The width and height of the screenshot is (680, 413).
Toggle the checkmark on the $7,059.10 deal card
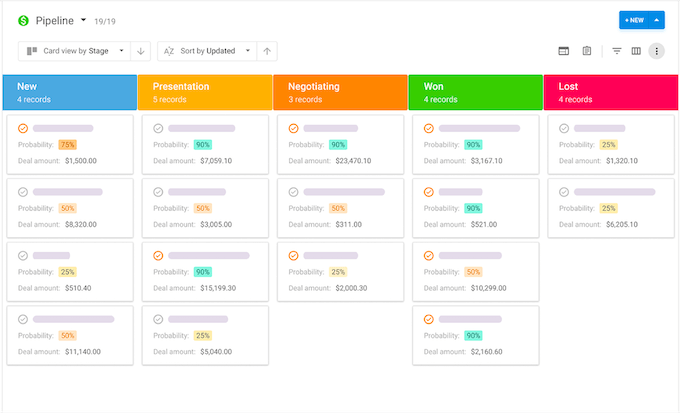[158, 129]
